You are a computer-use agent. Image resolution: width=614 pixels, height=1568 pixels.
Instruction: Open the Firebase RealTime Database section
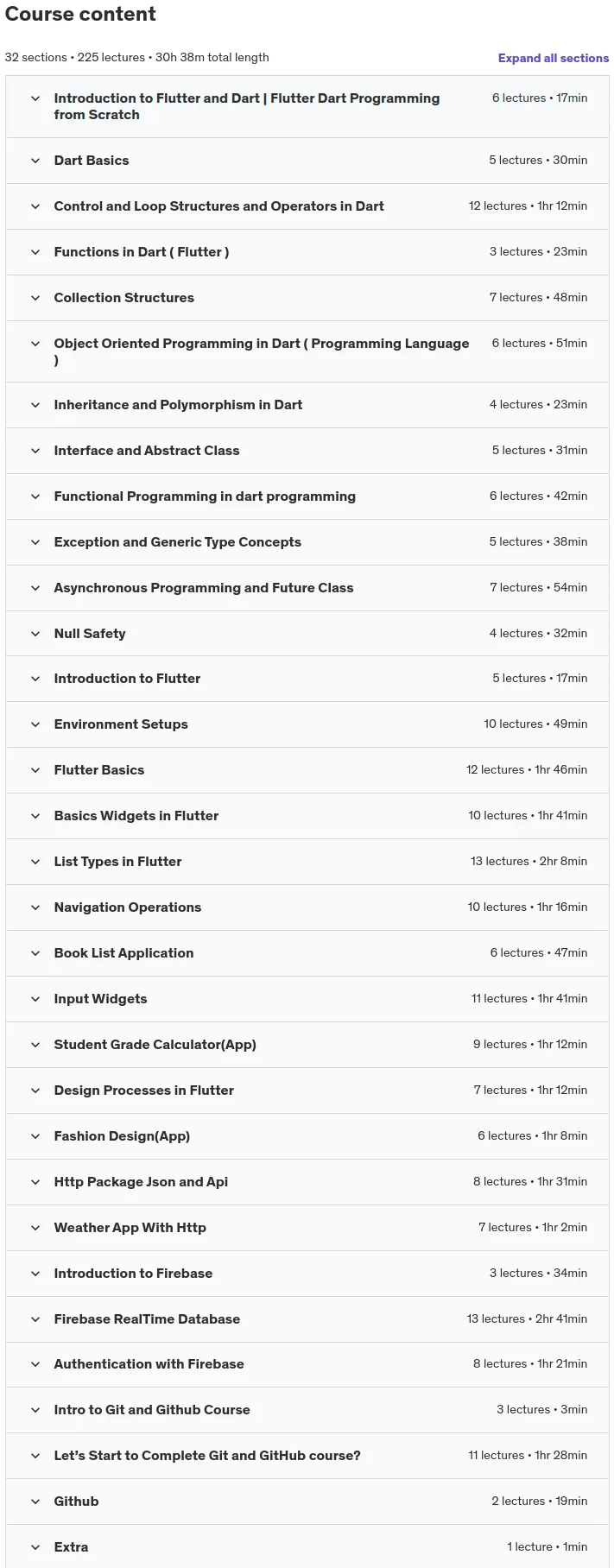[307, 1319]
